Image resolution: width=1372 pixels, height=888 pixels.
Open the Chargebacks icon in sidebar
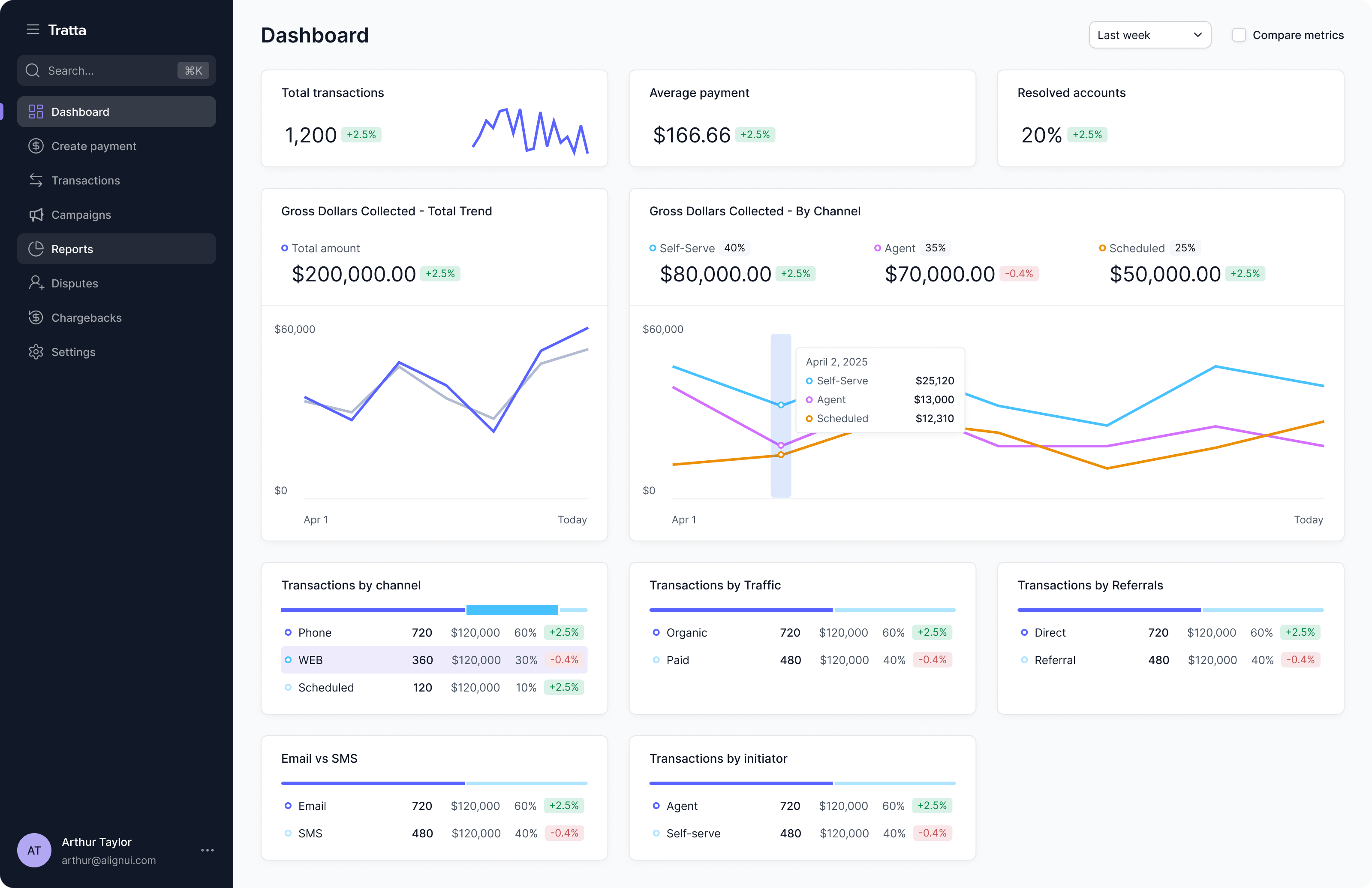click(x=36, y=318)
